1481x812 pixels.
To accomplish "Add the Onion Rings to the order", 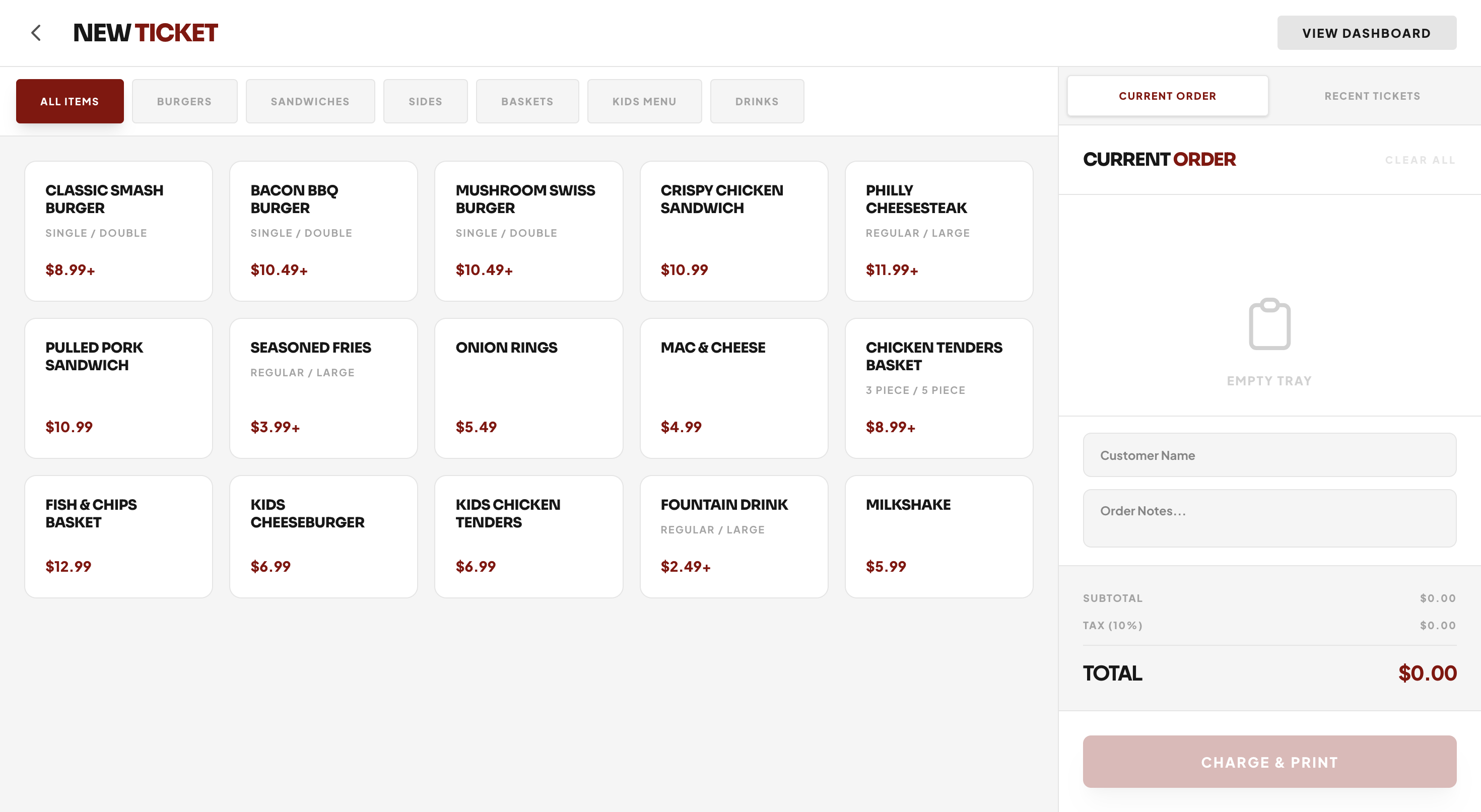I will (x=528, y=388).
